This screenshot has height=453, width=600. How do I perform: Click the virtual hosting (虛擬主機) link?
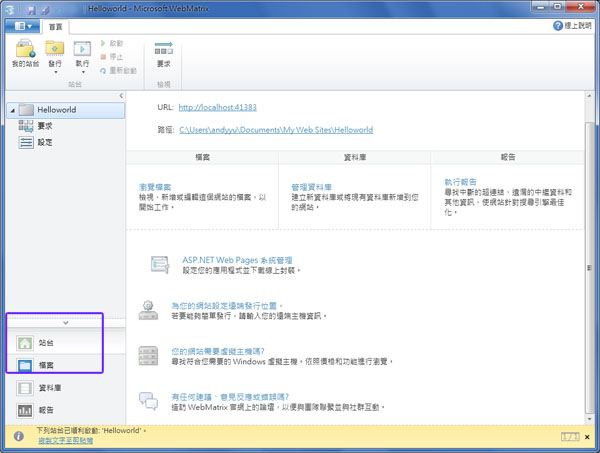pos(218,351)
